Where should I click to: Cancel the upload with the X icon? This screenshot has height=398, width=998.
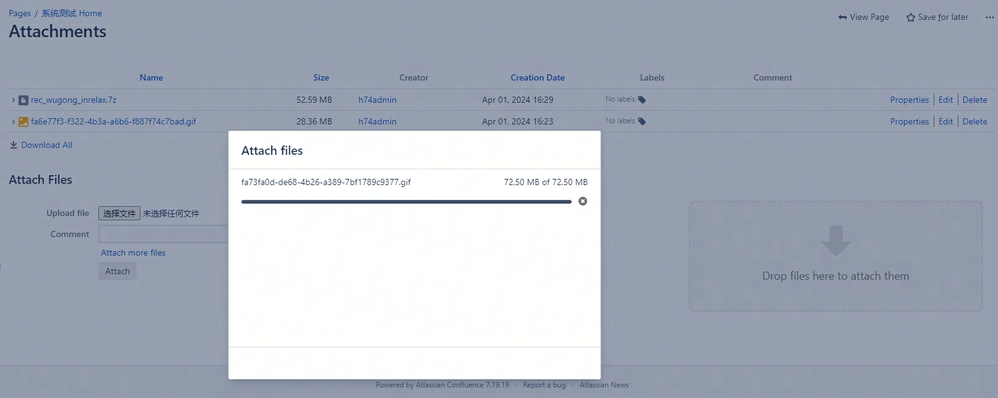(582, 201)
